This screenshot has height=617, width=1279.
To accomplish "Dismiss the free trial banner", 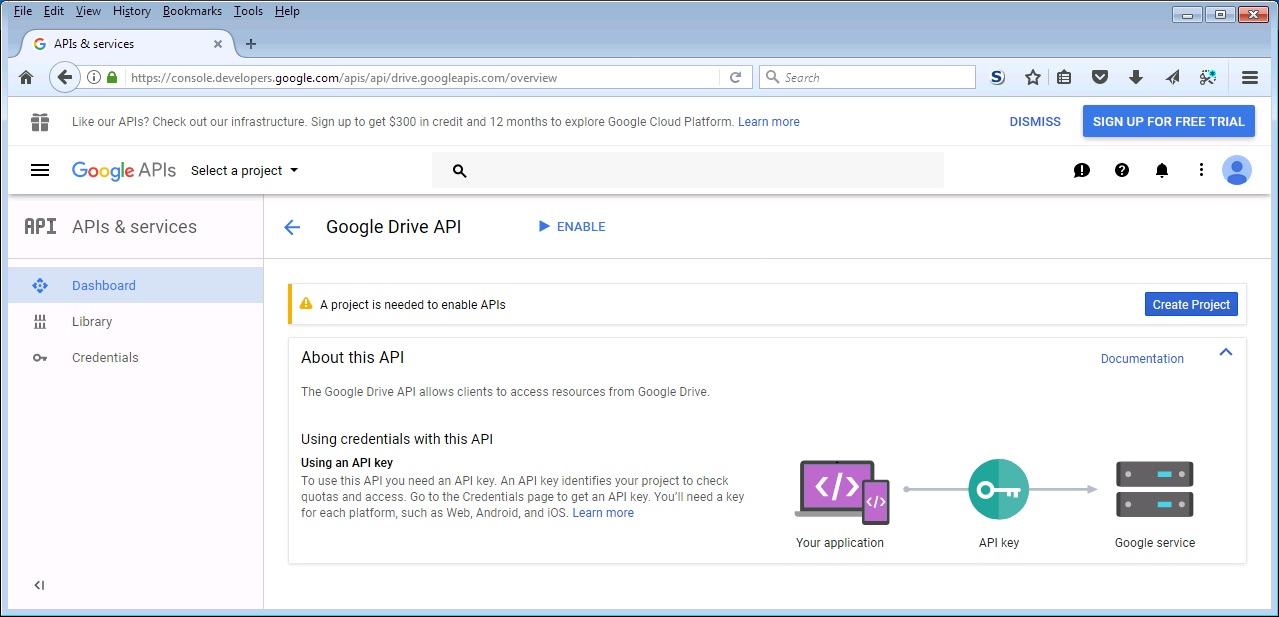I will click(x=1035, y=122).
